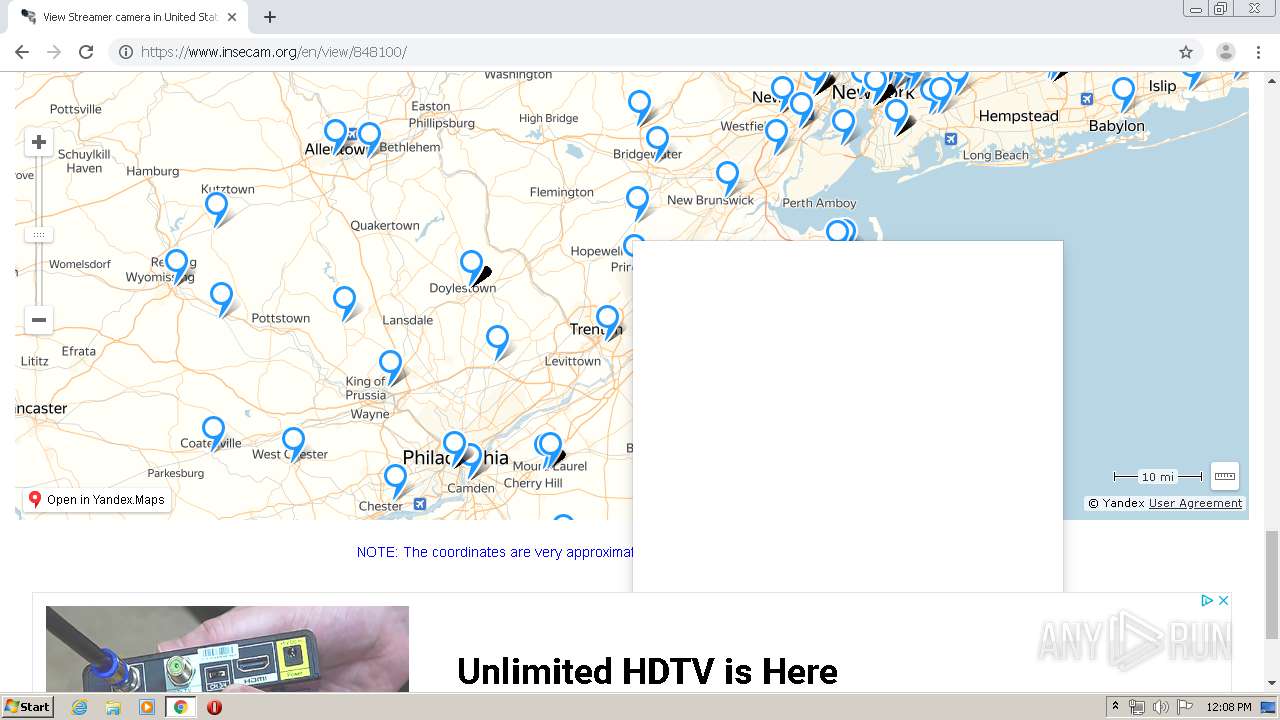This screenshot has width=1280, height=720.
Task: Open a new browser tab
Action: point(270,17)
